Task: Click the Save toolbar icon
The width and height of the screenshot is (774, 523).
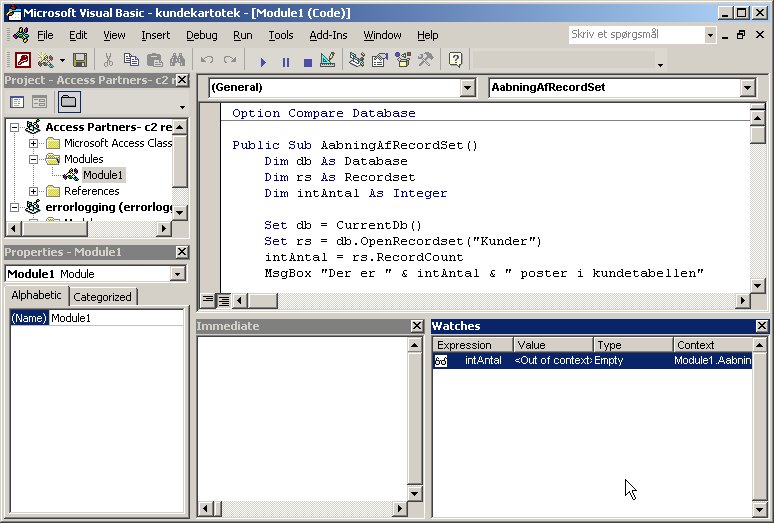Action: 79,60
